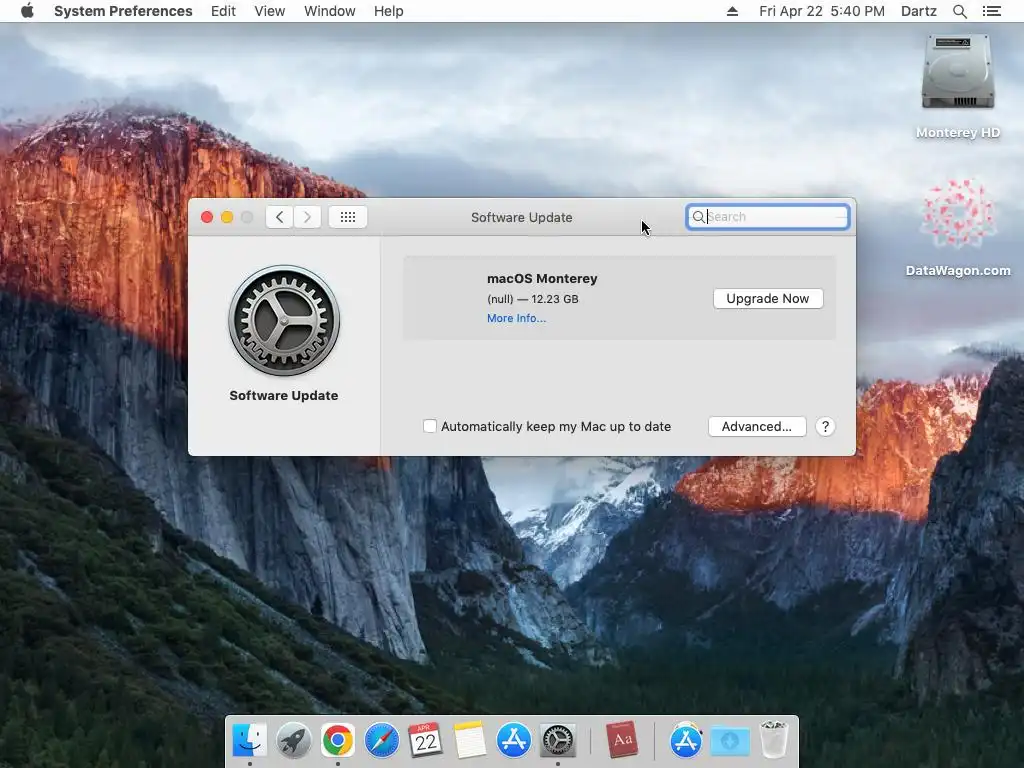Click the (null) — 12.23 GB text
Image resolution: width=1024 pixels, height=768 pixels.
(x=532, y=299)
